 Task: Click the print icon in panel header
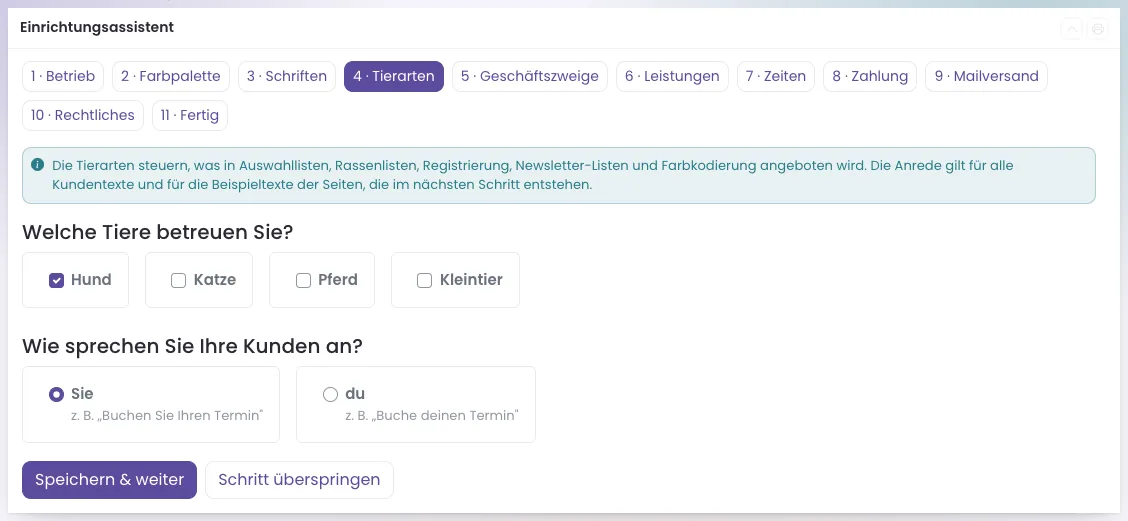pos(1098,29)
